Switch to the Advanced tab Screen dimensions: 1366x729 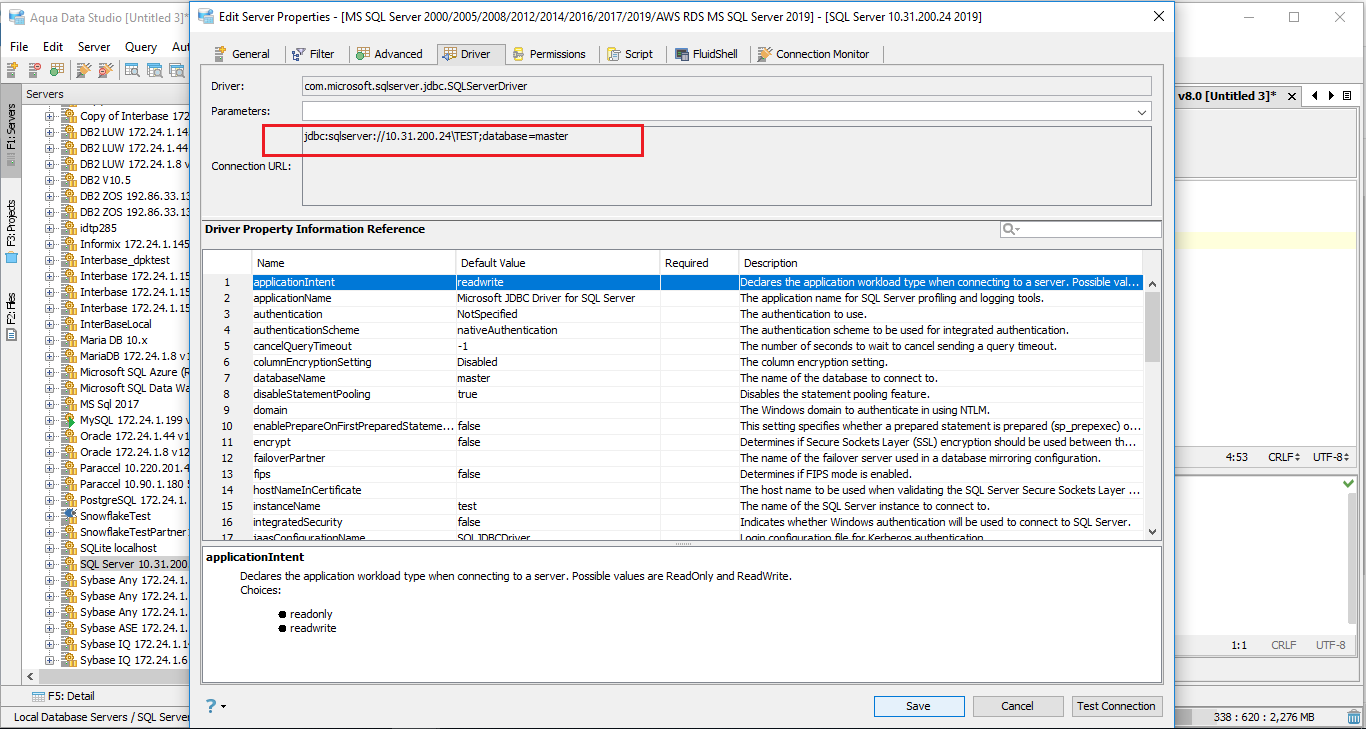(390, 54)
